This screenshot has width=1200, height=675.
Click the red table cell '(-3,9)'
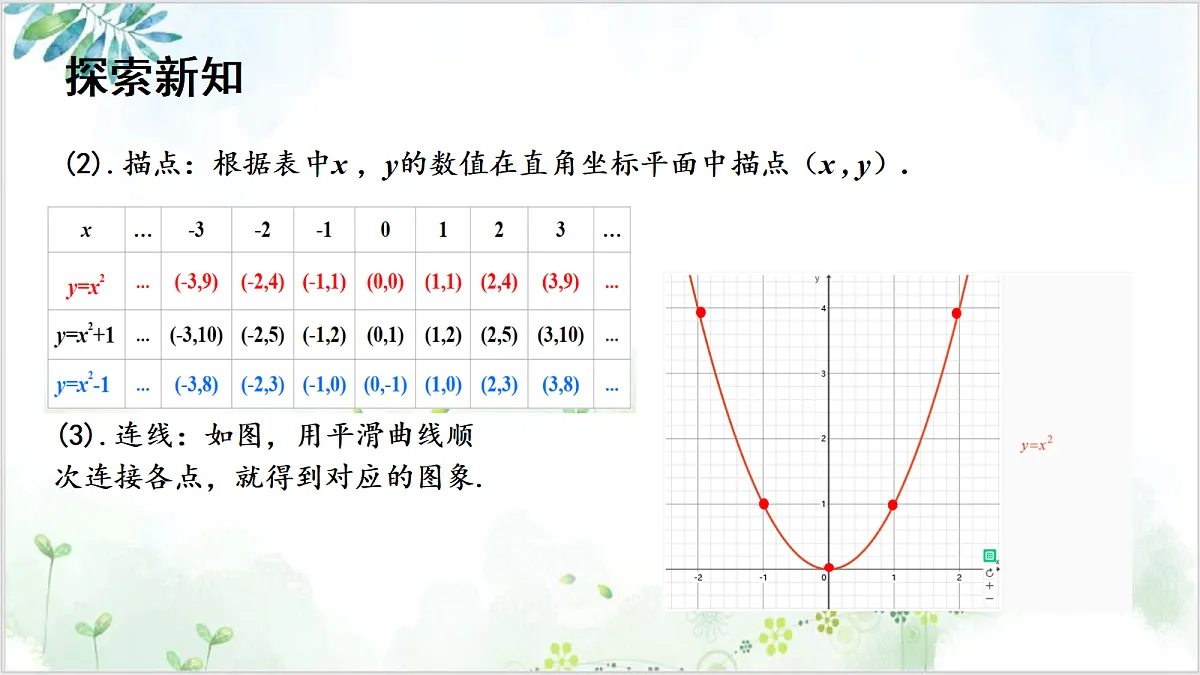[x=196, y=282]
